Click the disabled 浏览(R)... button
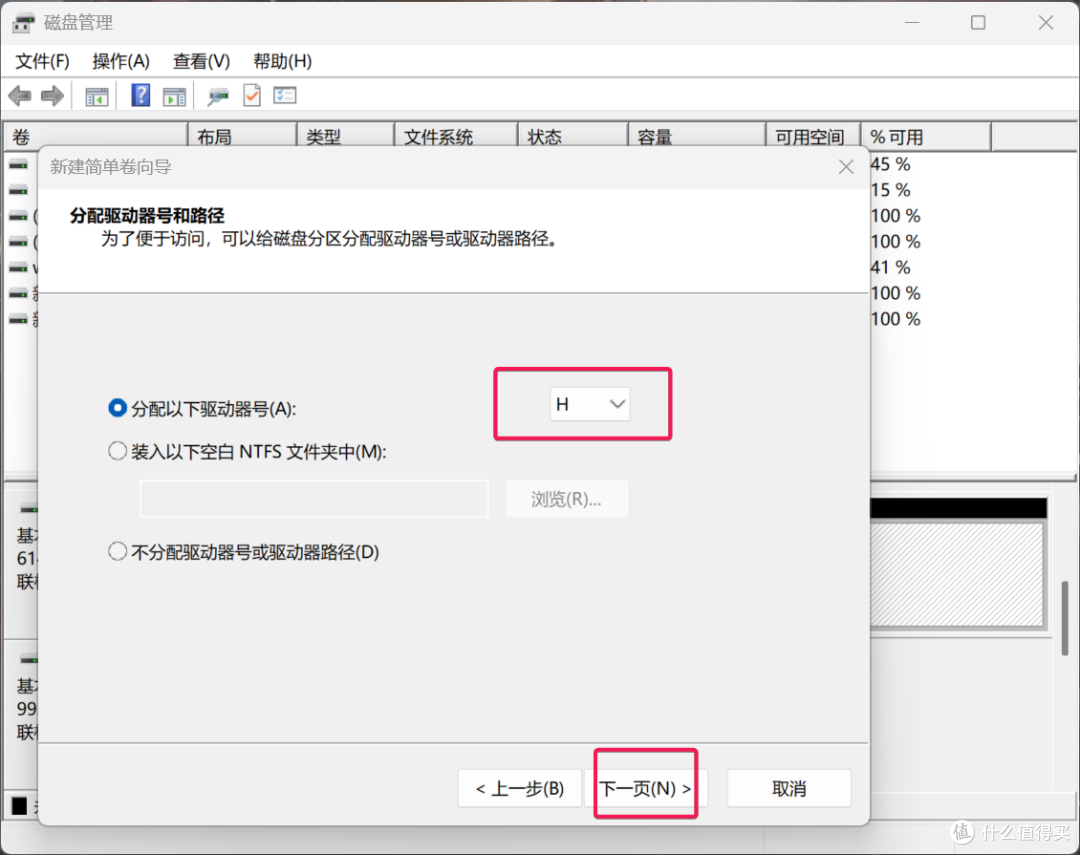This screenshot has height=855, width=1080. point(567,499)
